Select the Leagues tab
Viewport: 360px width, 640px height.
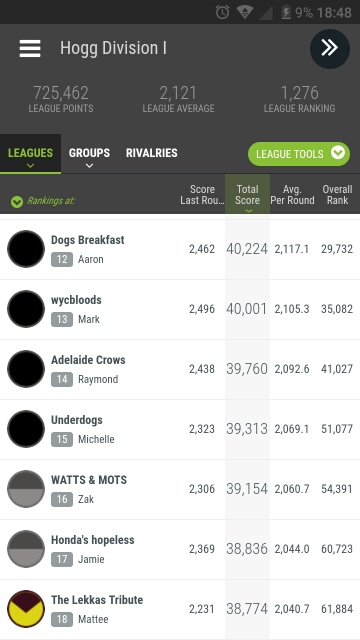[30, 154]
